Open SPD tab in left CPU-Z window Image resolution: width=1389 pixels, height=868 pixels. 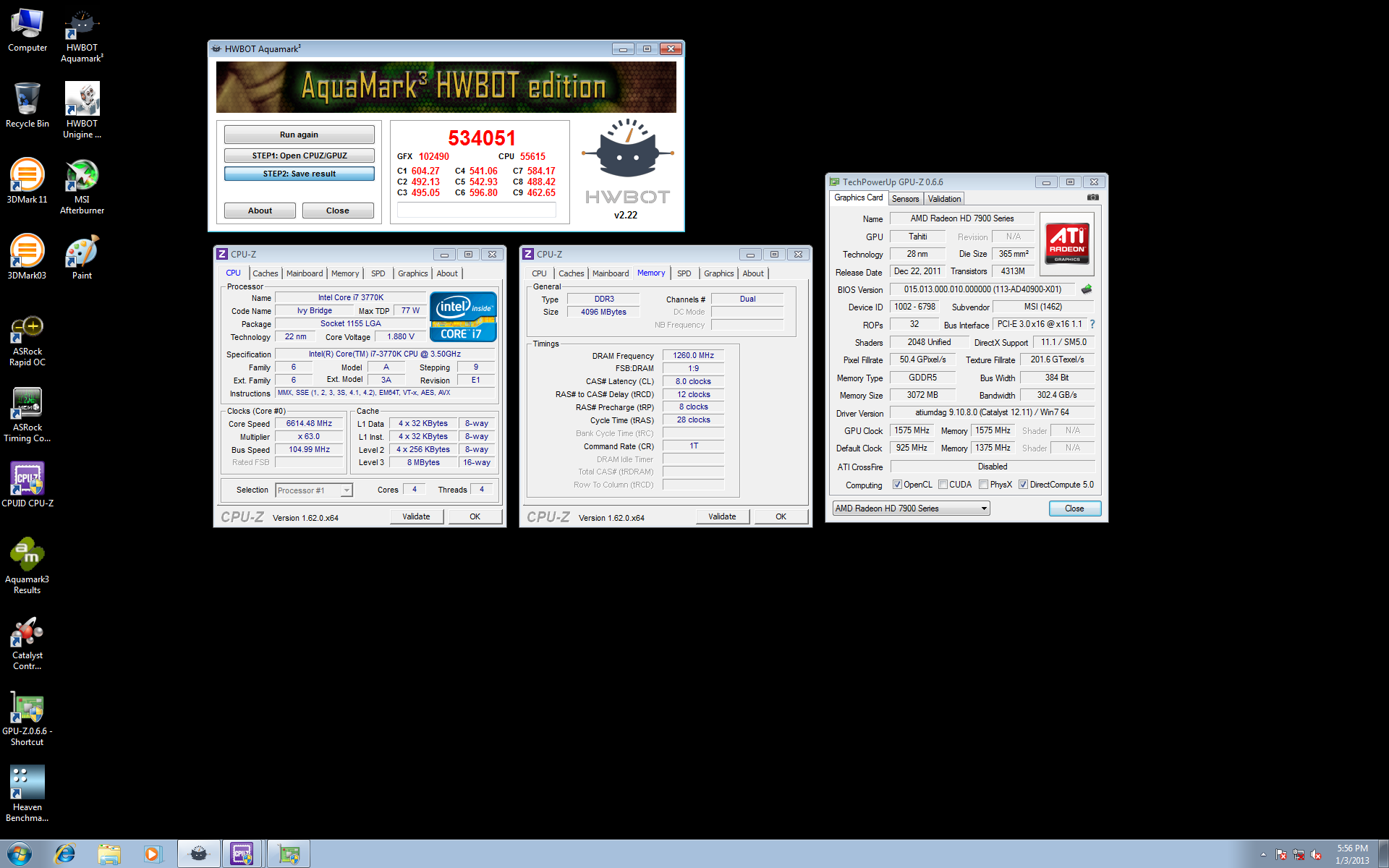click(378, 273)
